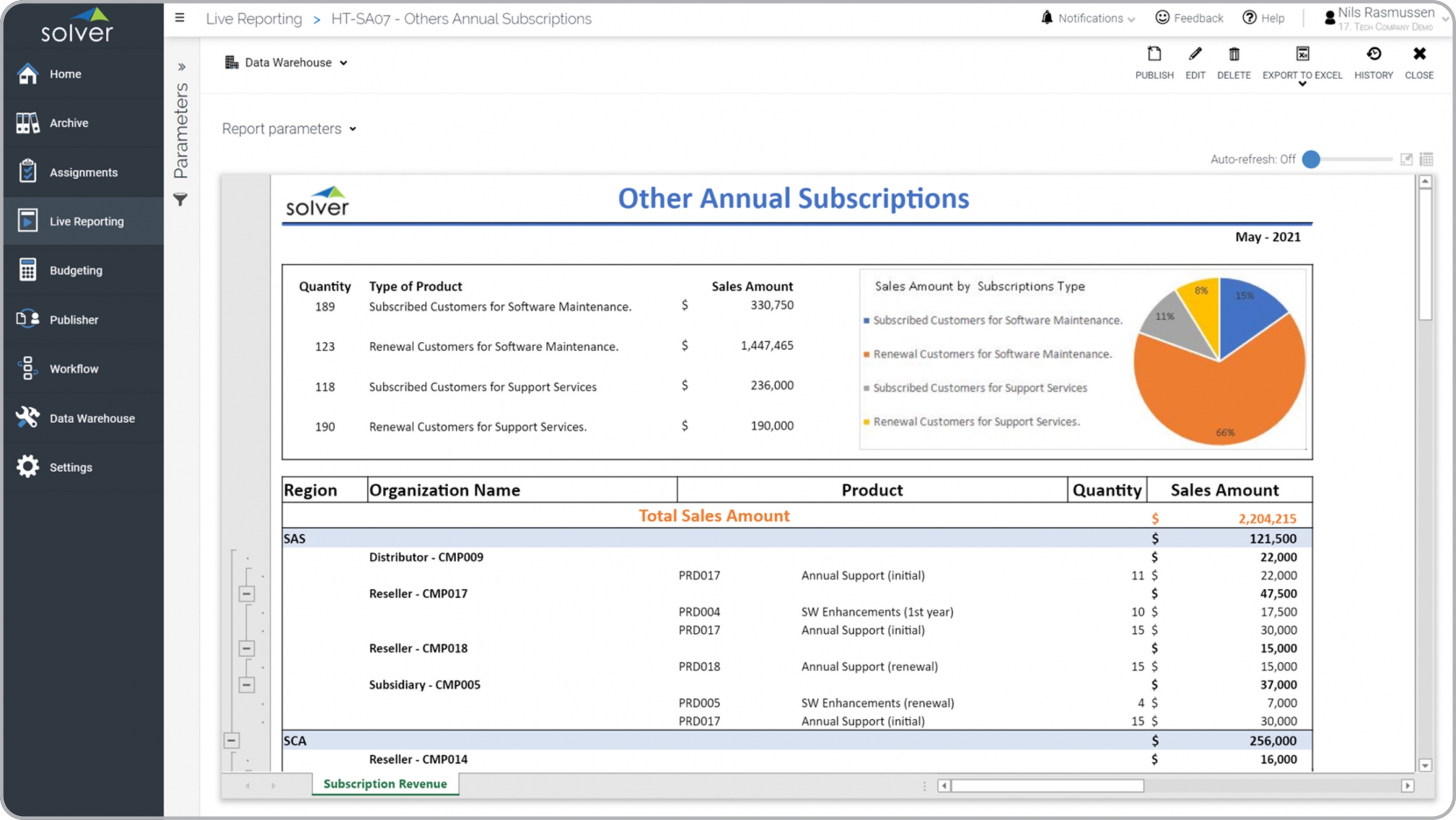Image resolution: width=1456 pixels, height=820 pixels.
Task: Click the horizontal scrollbar of the report
Action: 1048,785
